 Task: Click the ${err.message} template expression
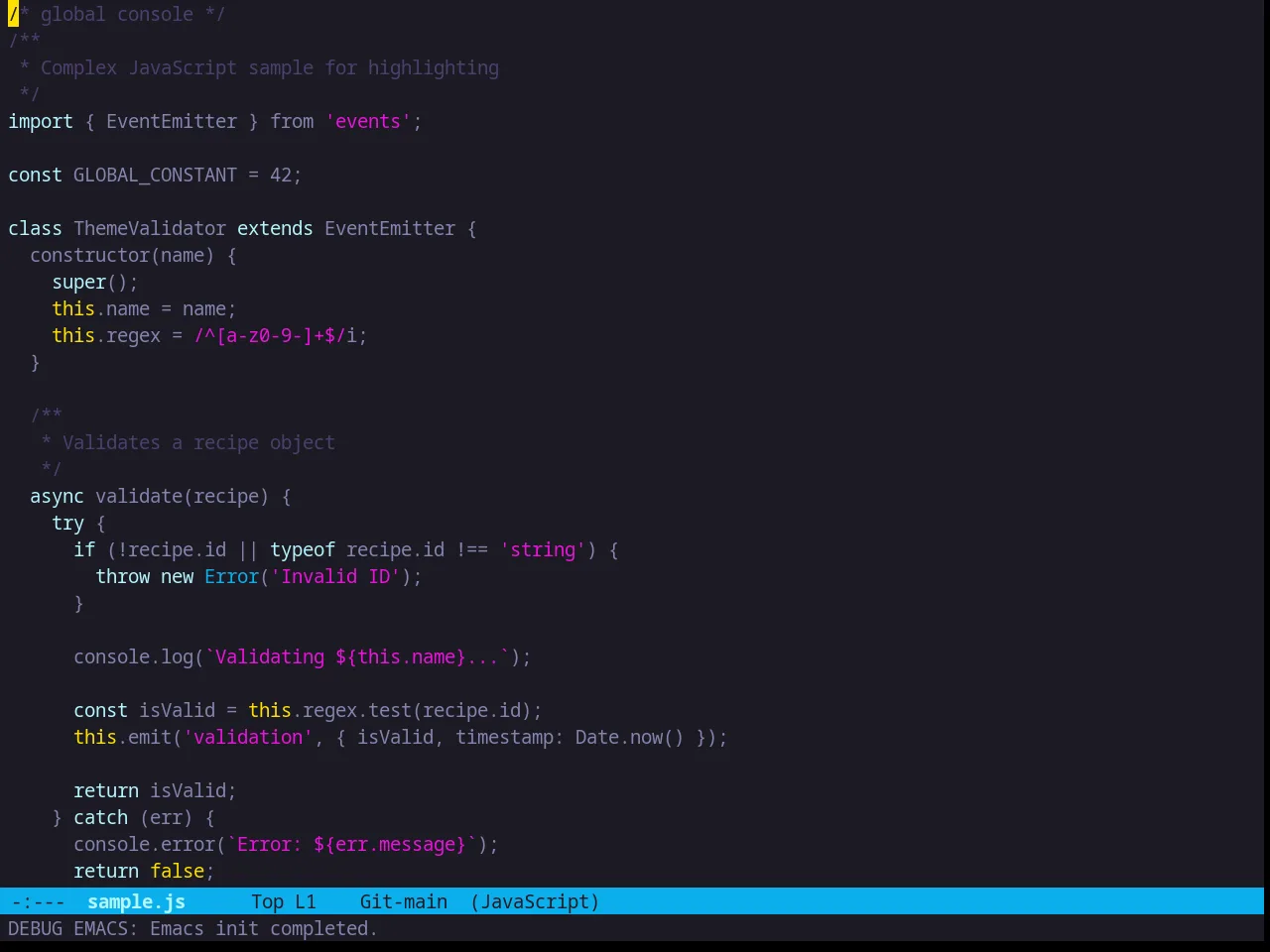(x=390, y=844)
